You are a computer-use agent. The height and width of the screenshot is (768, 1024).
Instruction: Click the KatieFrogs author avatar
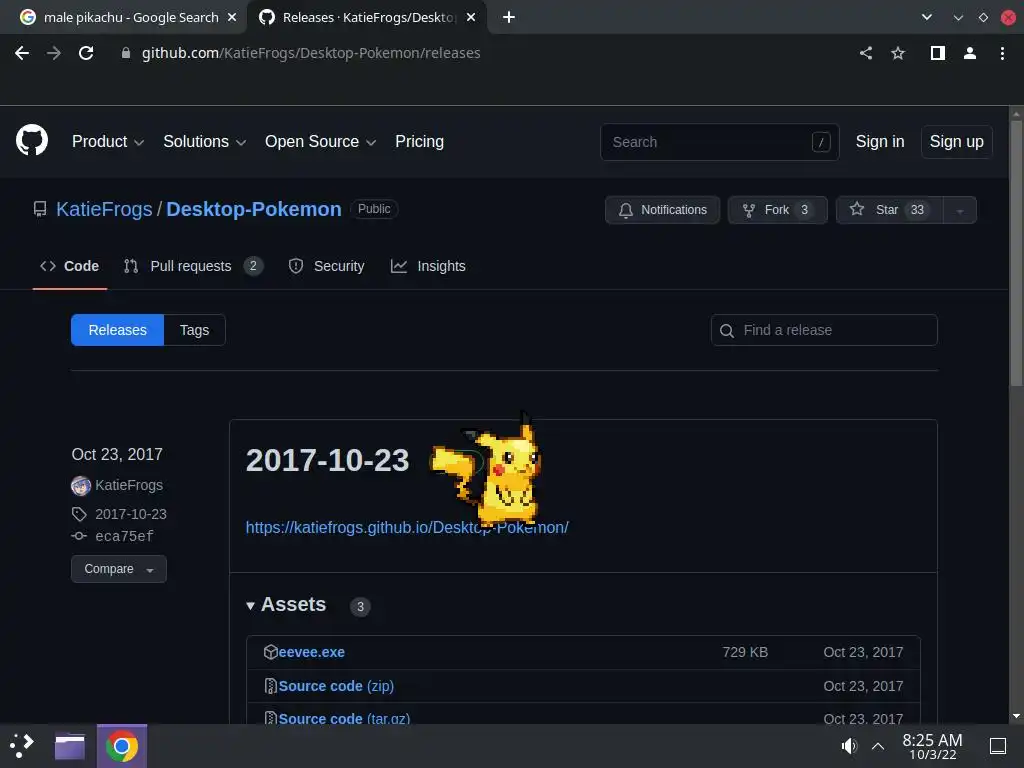80,485
